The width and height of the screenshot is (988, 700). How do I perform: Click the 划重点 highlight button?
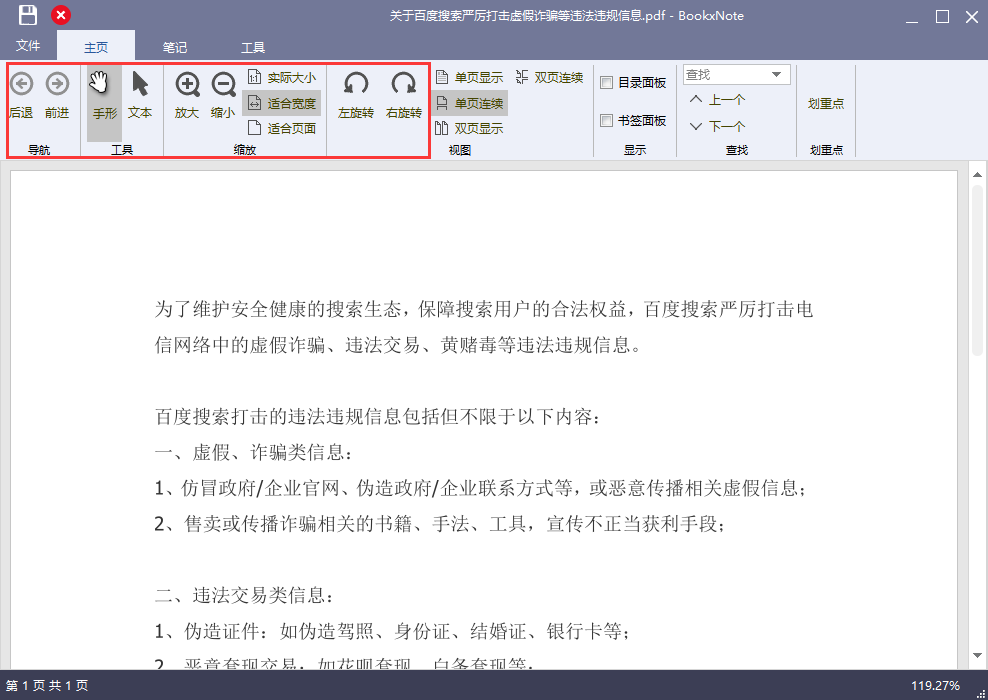(x=826, y=104)
